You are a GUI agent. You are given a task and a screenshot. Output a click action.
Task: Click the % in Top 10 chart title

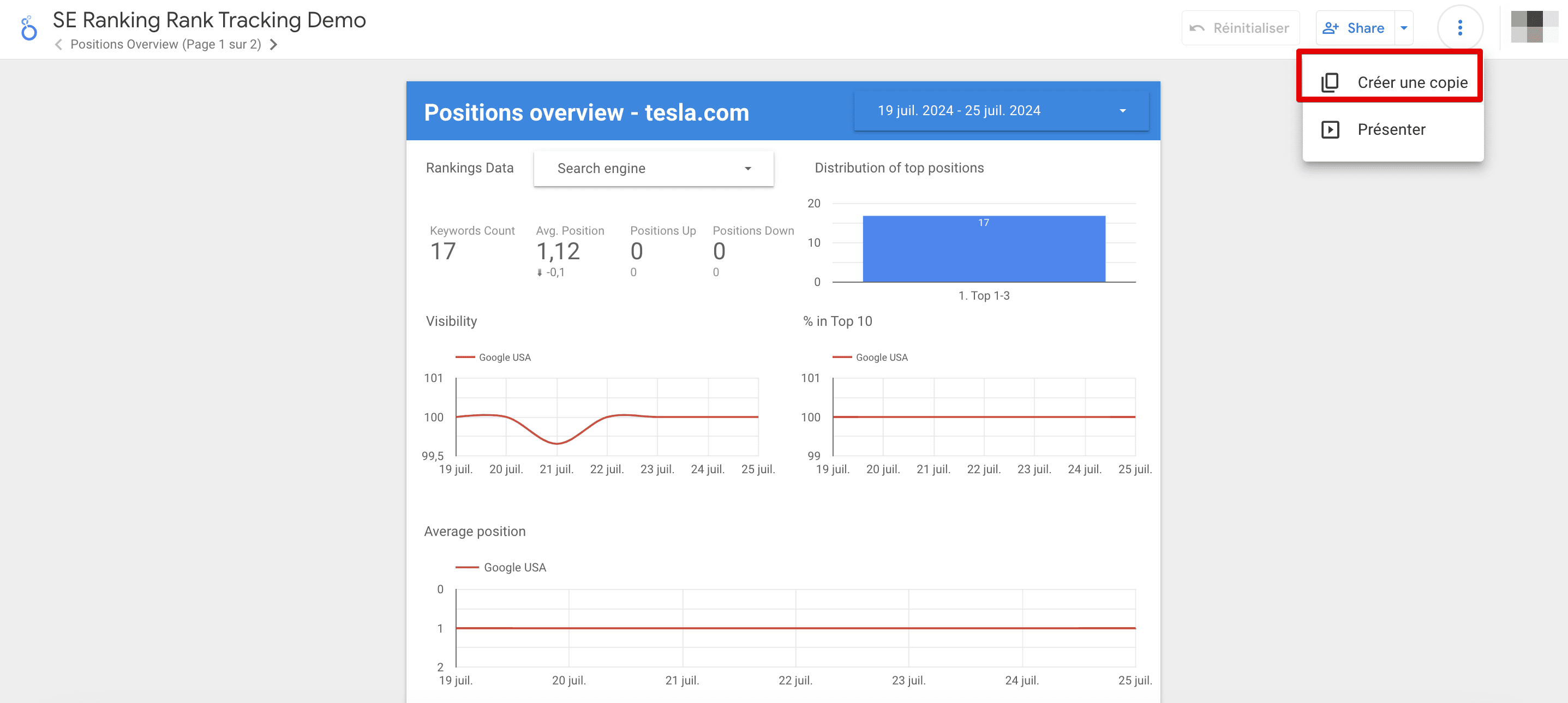click(x=837, y=321)
